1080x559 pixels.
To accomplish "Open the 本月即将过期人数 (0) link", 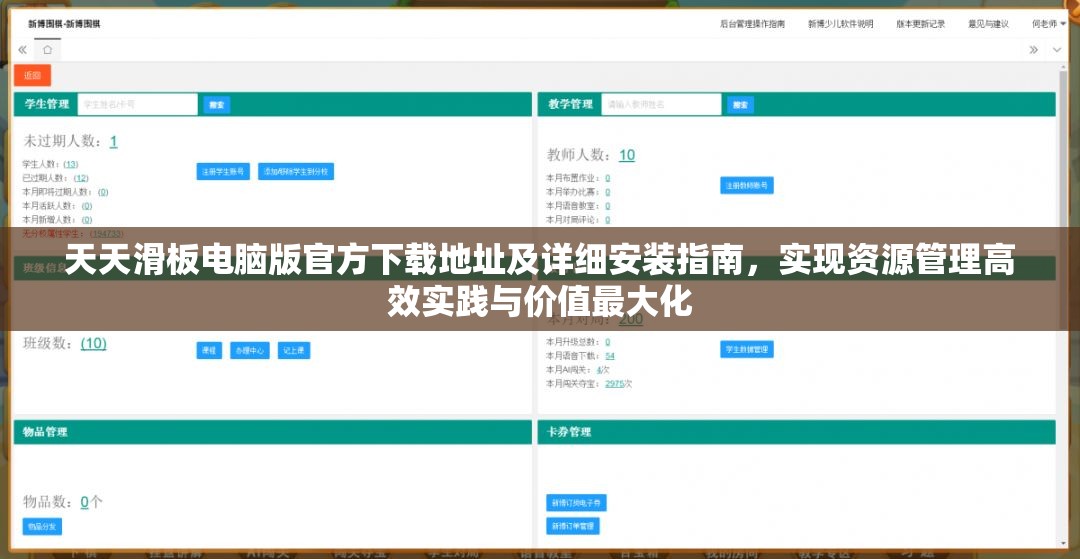I will (x=103, y=192).
